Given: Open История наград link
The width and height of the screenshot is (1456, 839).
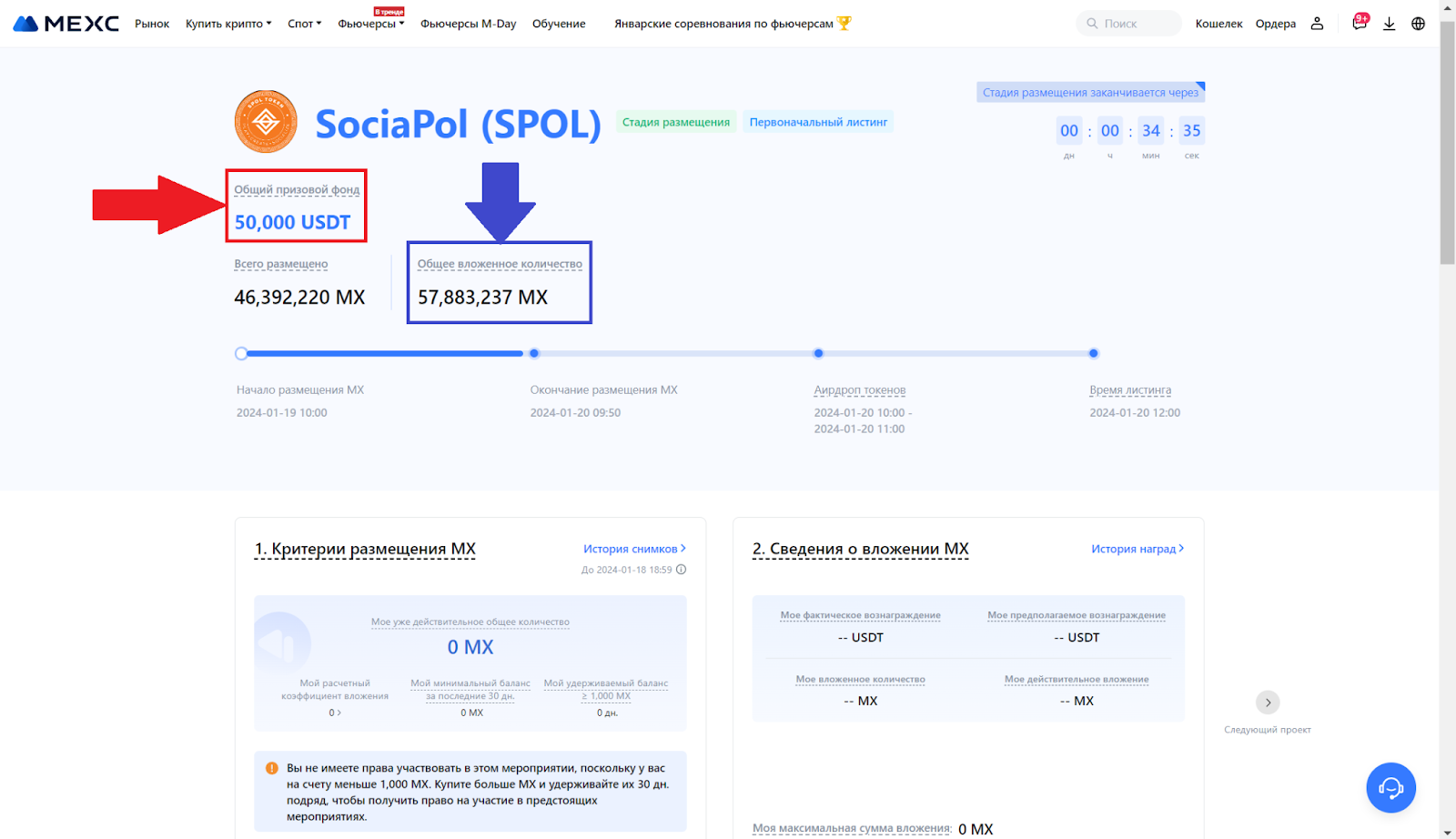Looking at the screenshot, I should (1137, 549).
